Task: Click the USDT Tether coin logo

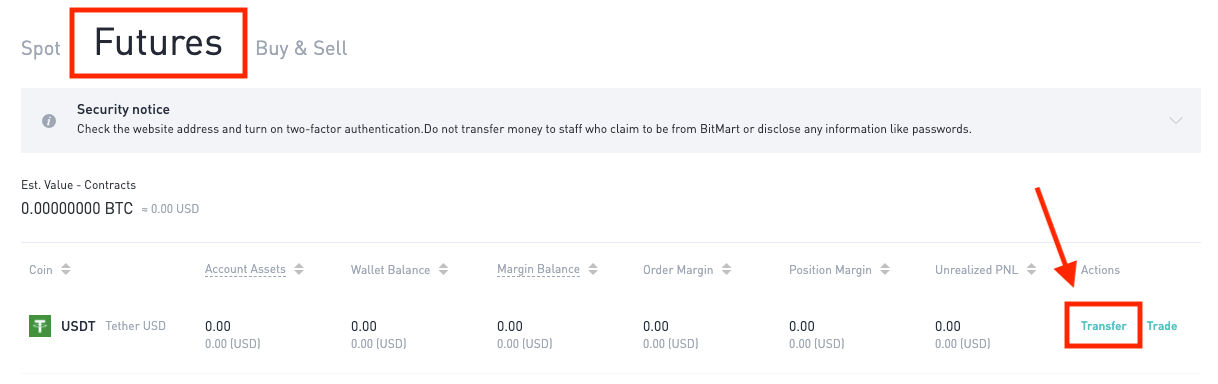Action: click(40, 326)
